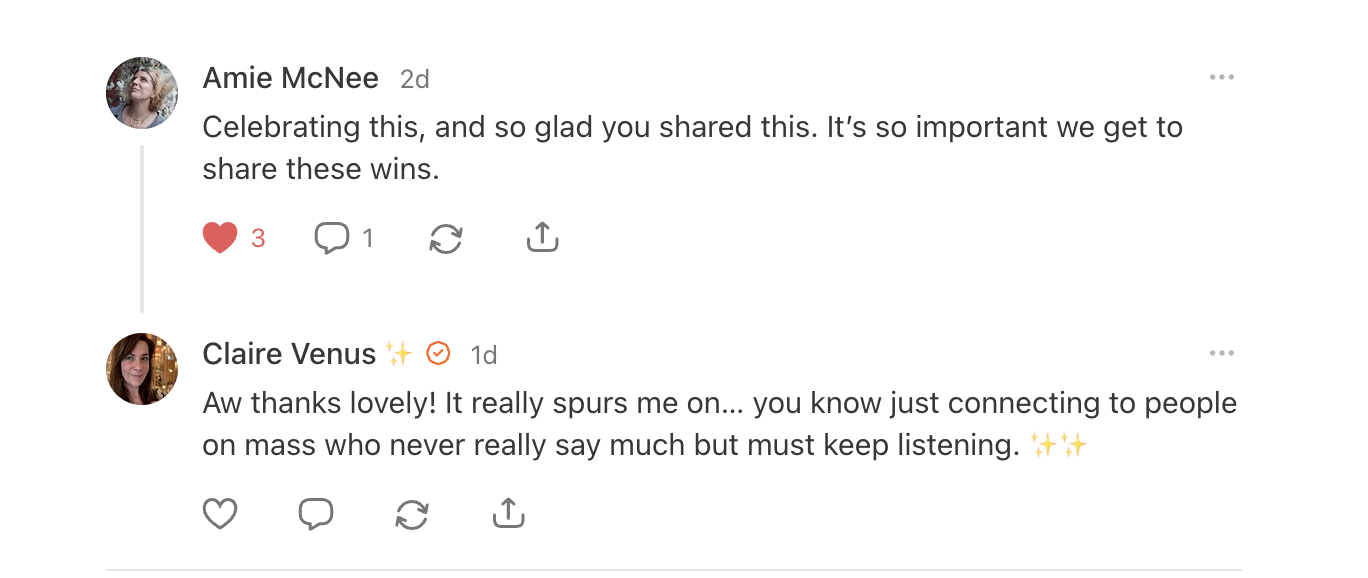Open Amie McNee's profile from her name

[x=290, y=78]
